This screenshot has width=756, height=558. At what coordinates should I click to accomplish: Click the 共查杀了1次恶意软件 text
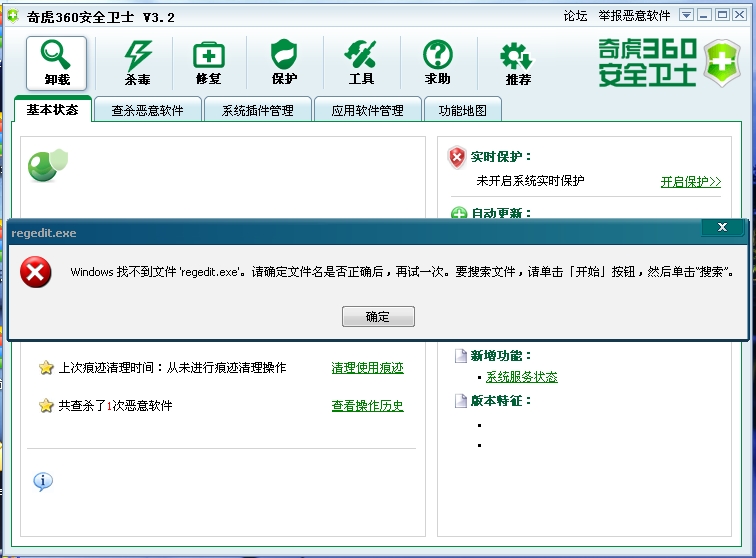pyautogui.click(x=115, y=405)
